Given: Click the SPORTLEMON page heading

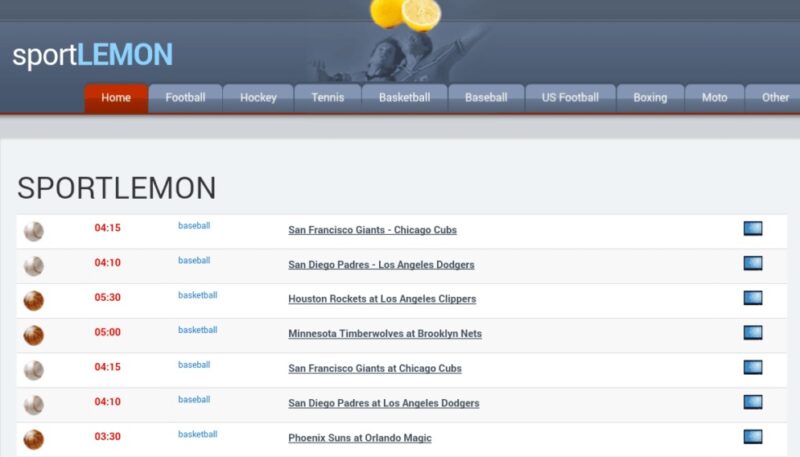Looking at the screenshot, I should [x=117, y=188].
